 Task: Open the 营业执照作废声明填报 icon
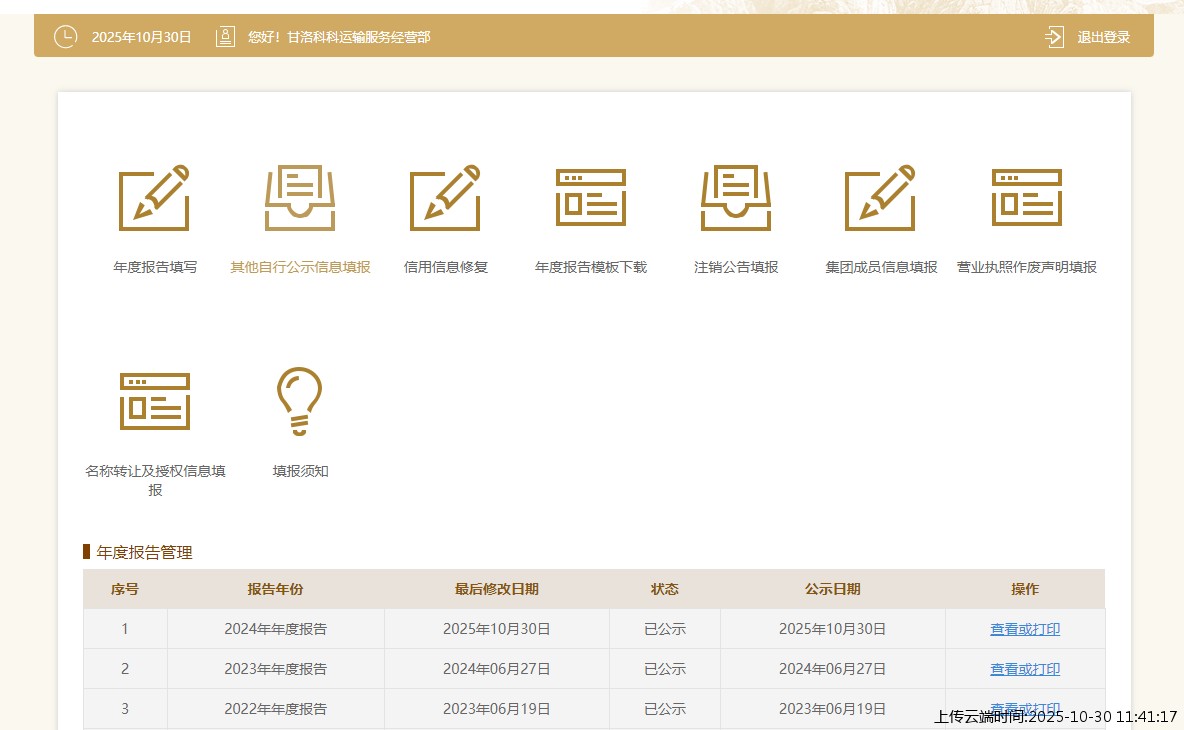tap(1027, 198)
